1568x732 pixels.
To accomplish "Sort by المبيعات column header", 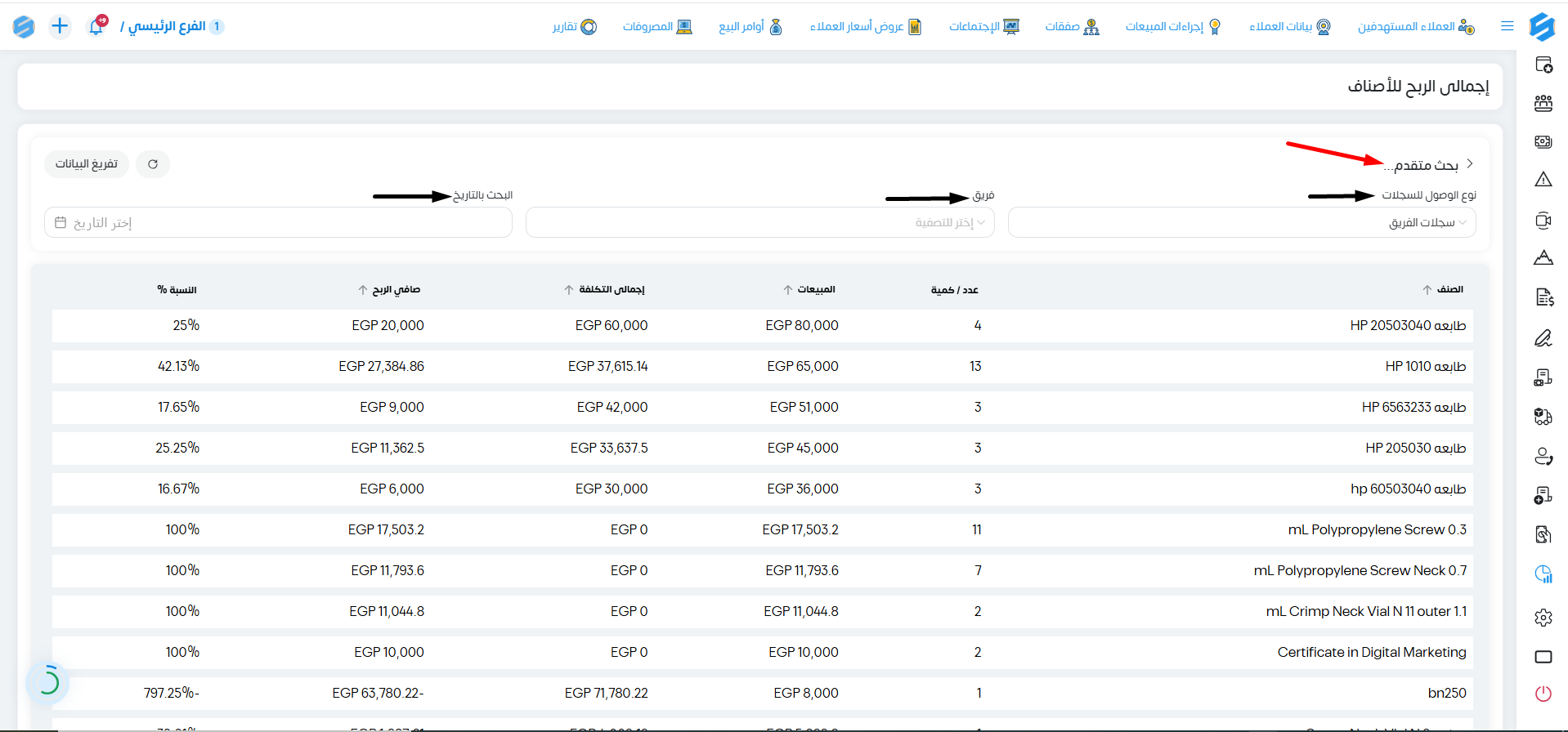I will coord(809,289).
